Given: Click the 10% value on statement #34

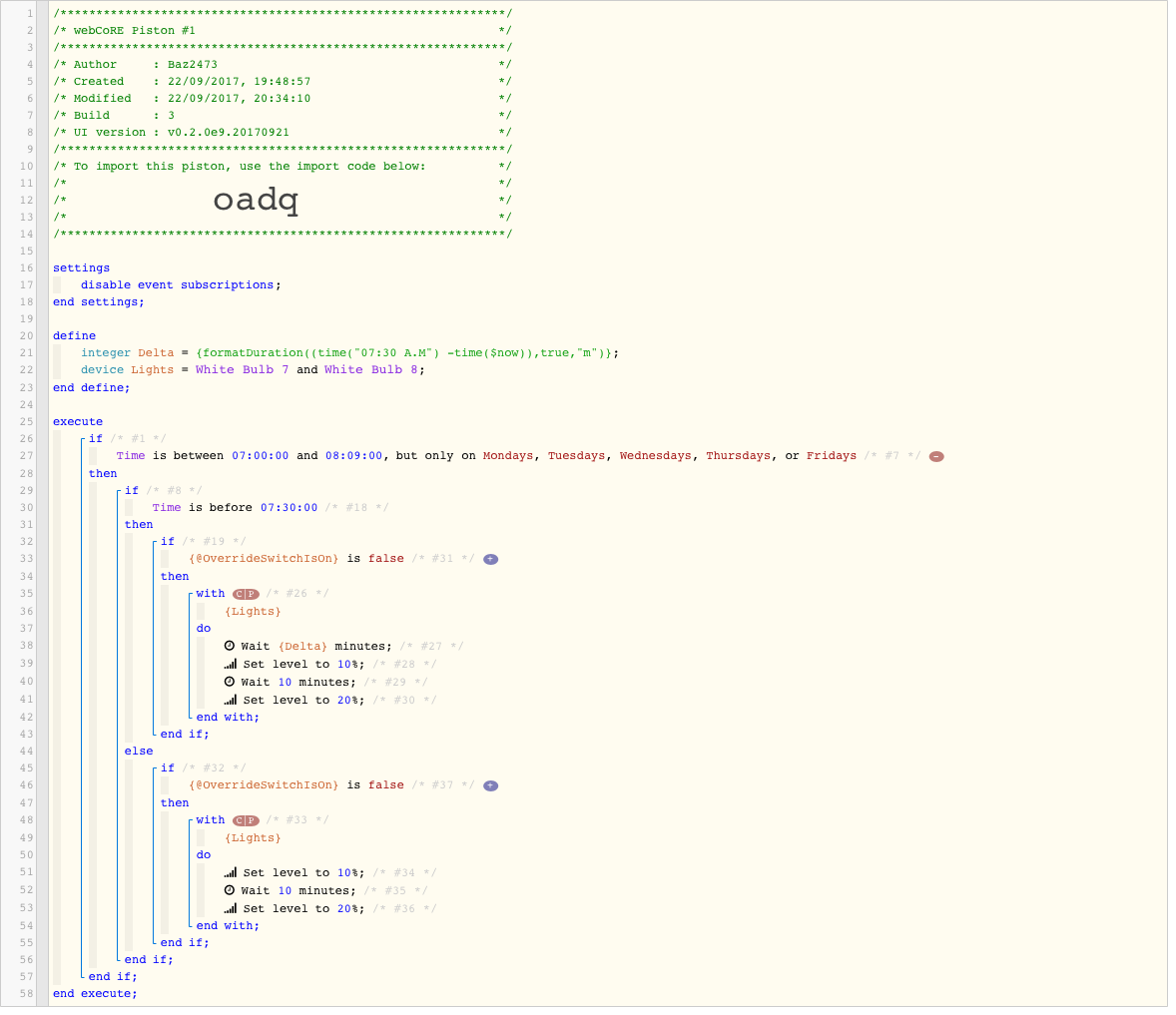Looking at the screenshot, I should (347, 872).
